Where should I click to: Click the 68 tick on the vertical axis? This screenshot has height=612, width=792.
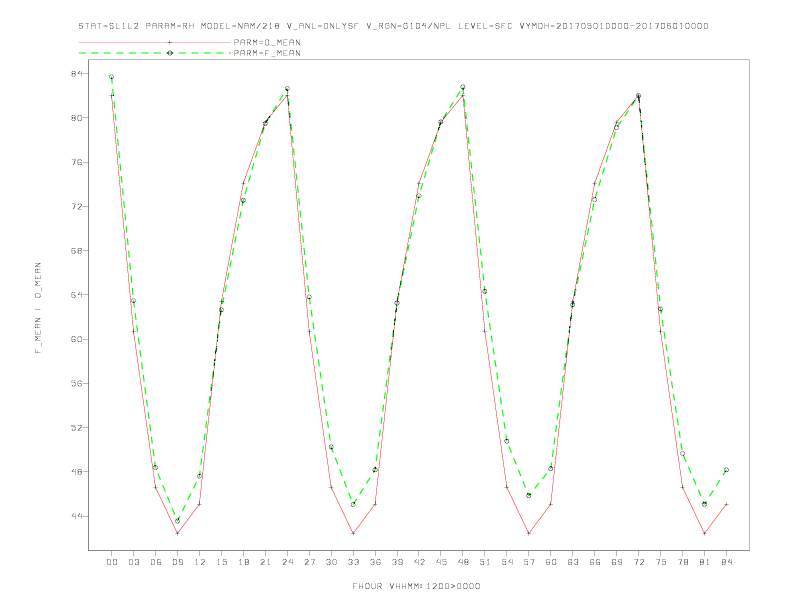[77, 250]
